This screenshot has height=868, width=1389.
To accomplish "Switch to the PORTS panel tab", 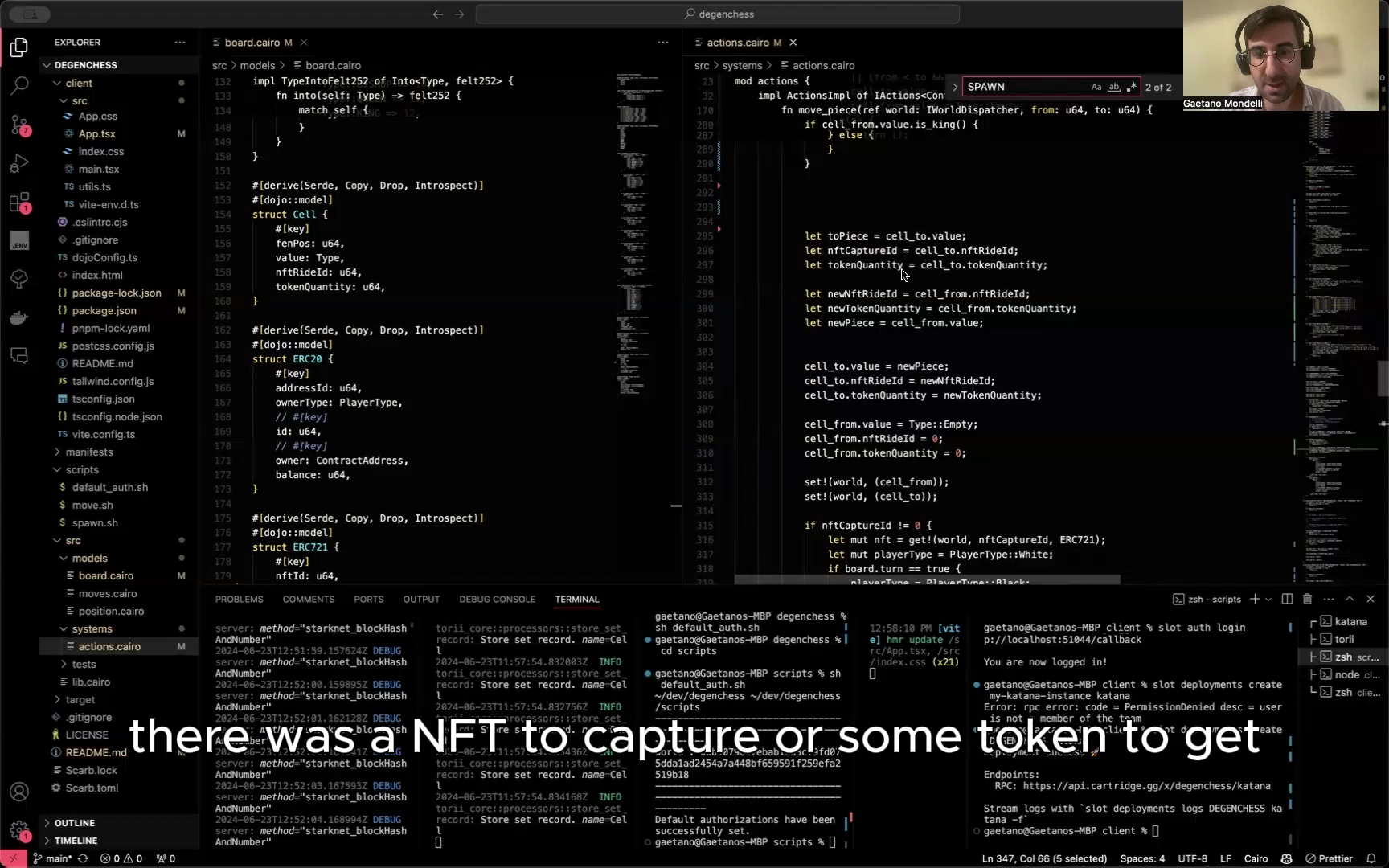I will tap(369, 599).
